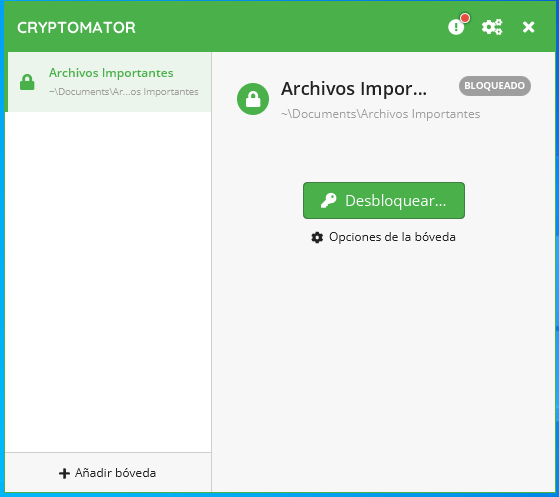Open Cryptomator preferences gears icon
The image size is (559, 497).
point(492,27)
